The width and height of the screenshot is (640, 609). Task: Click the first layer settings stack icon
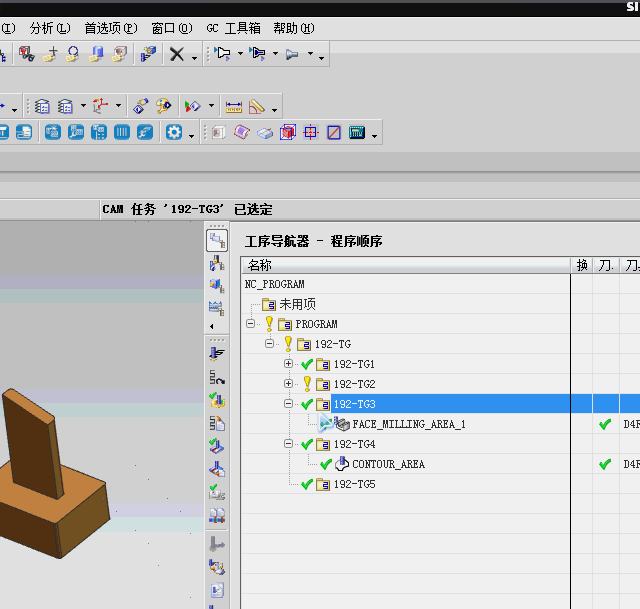coord(42,106)
